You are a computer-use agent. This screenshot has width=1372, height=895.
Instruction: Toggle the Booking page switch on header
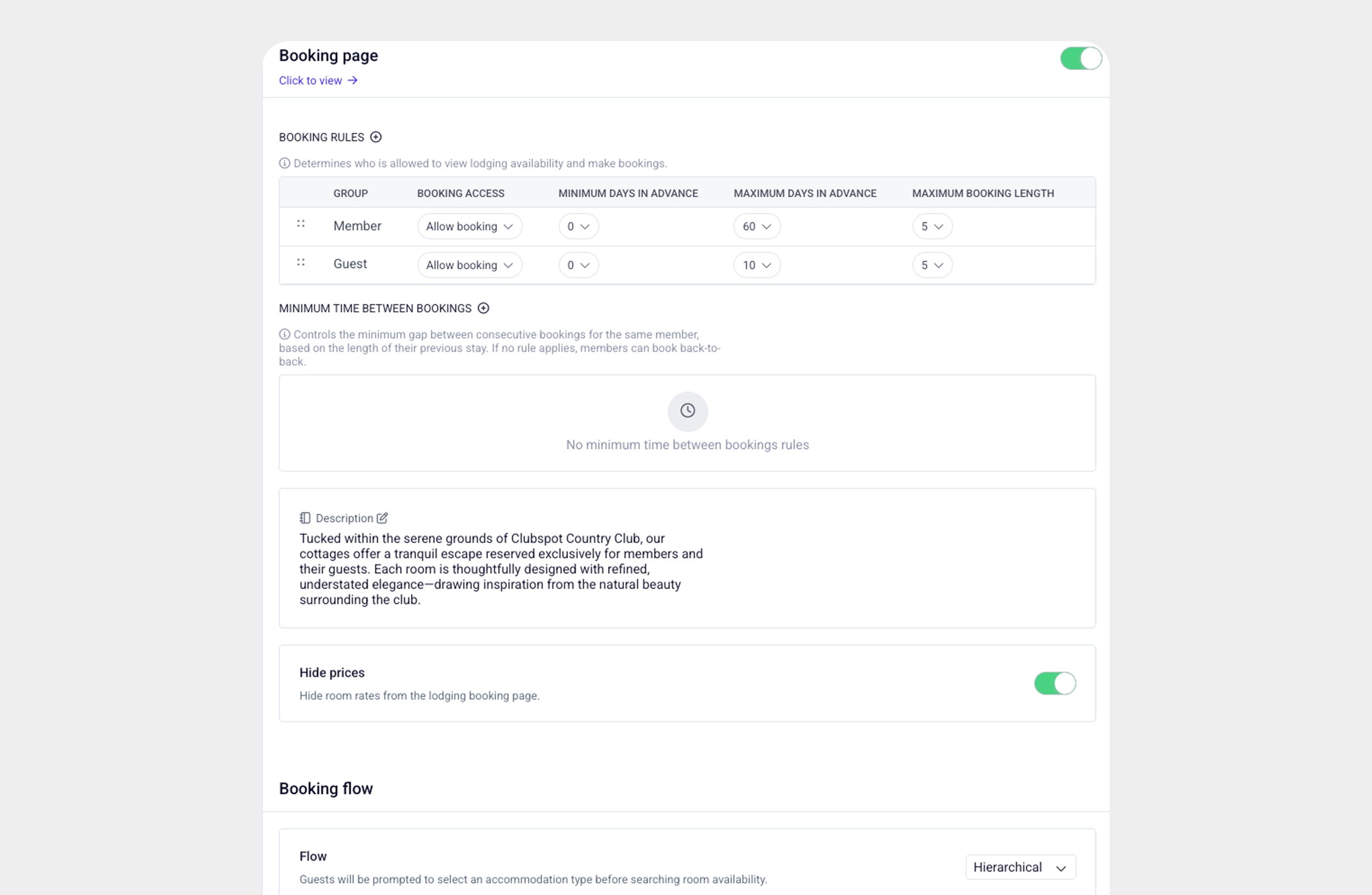click(1079, 58)
